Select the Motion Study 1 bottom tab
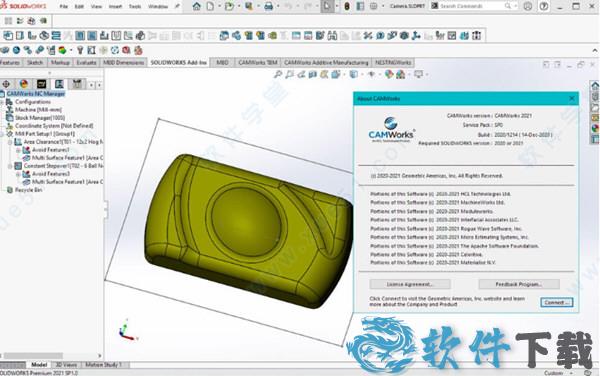Viewport: 600px width, 376px height. pos(103,365)
